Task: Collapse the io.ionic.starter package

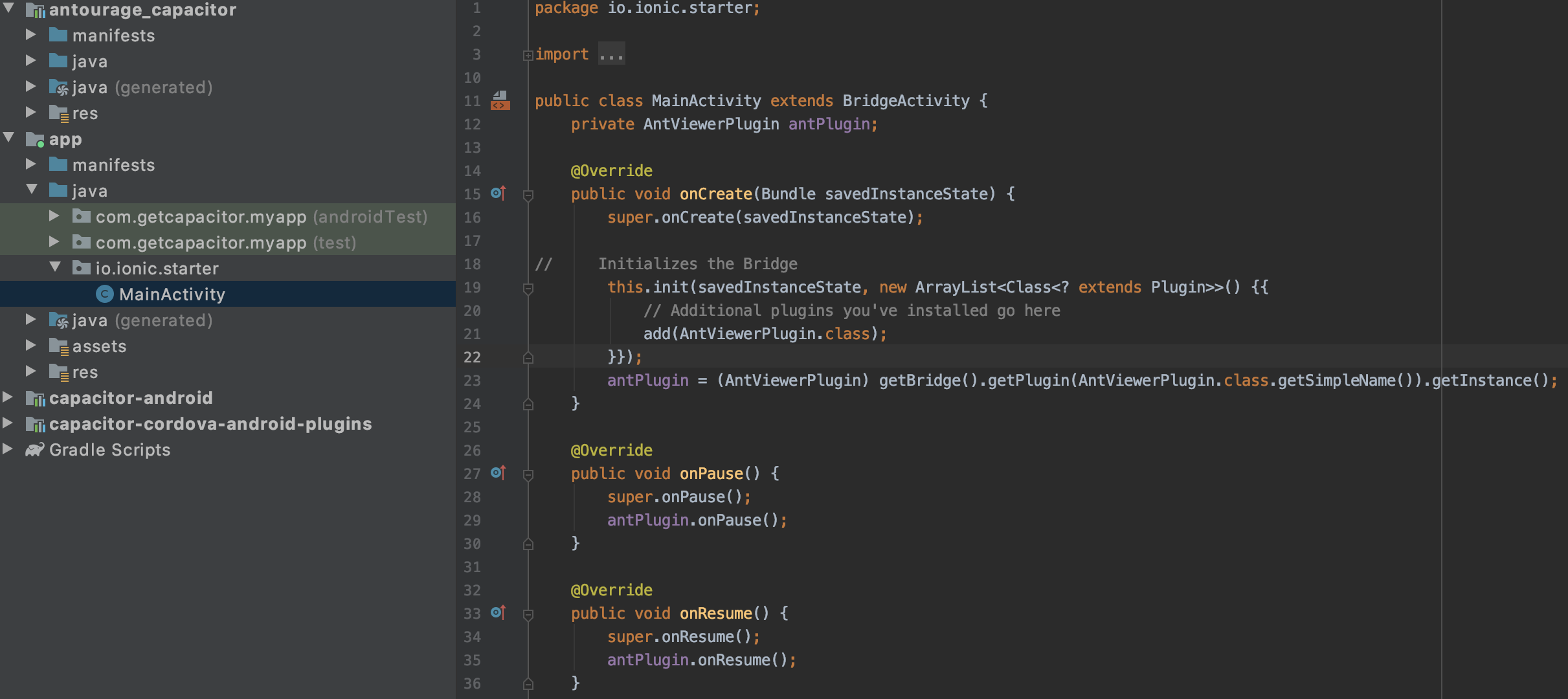Action: point(55,267)
